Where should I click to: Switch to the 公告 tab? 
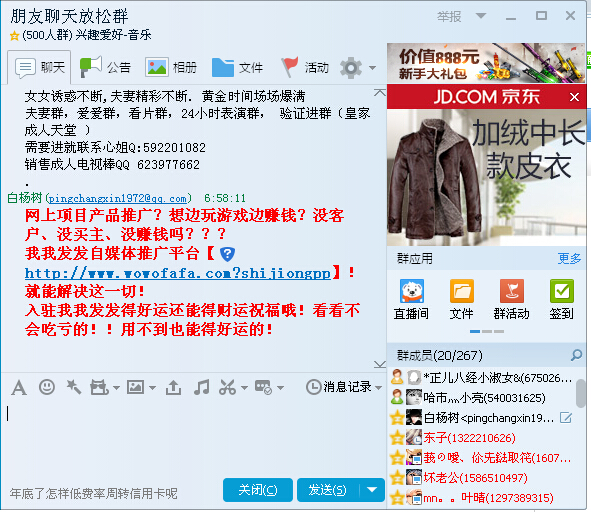click(105, 67)
